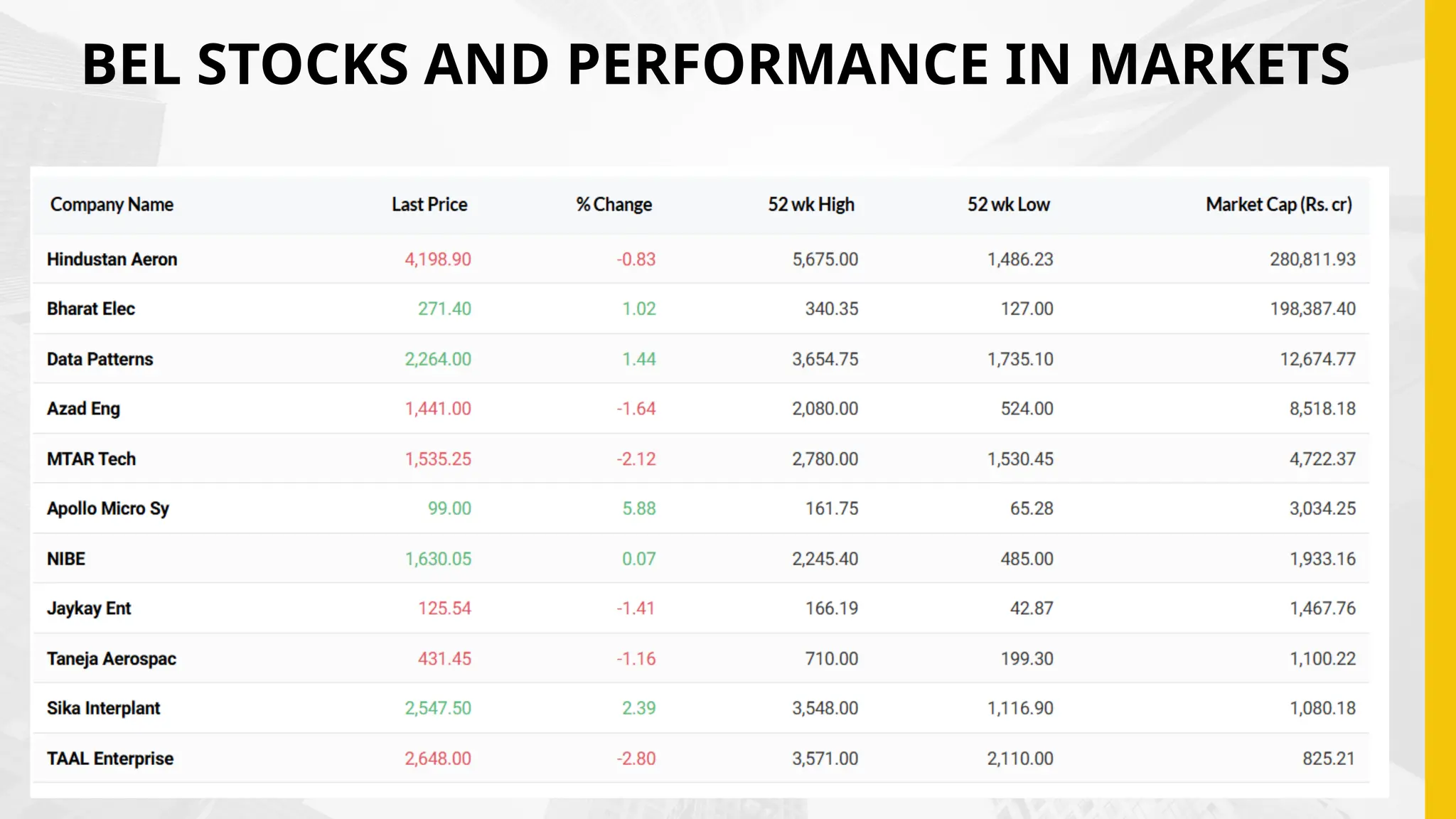Select the % Change column header
Image resolution: width=1456 pixels, height=819 pixels.
point(614,205)
